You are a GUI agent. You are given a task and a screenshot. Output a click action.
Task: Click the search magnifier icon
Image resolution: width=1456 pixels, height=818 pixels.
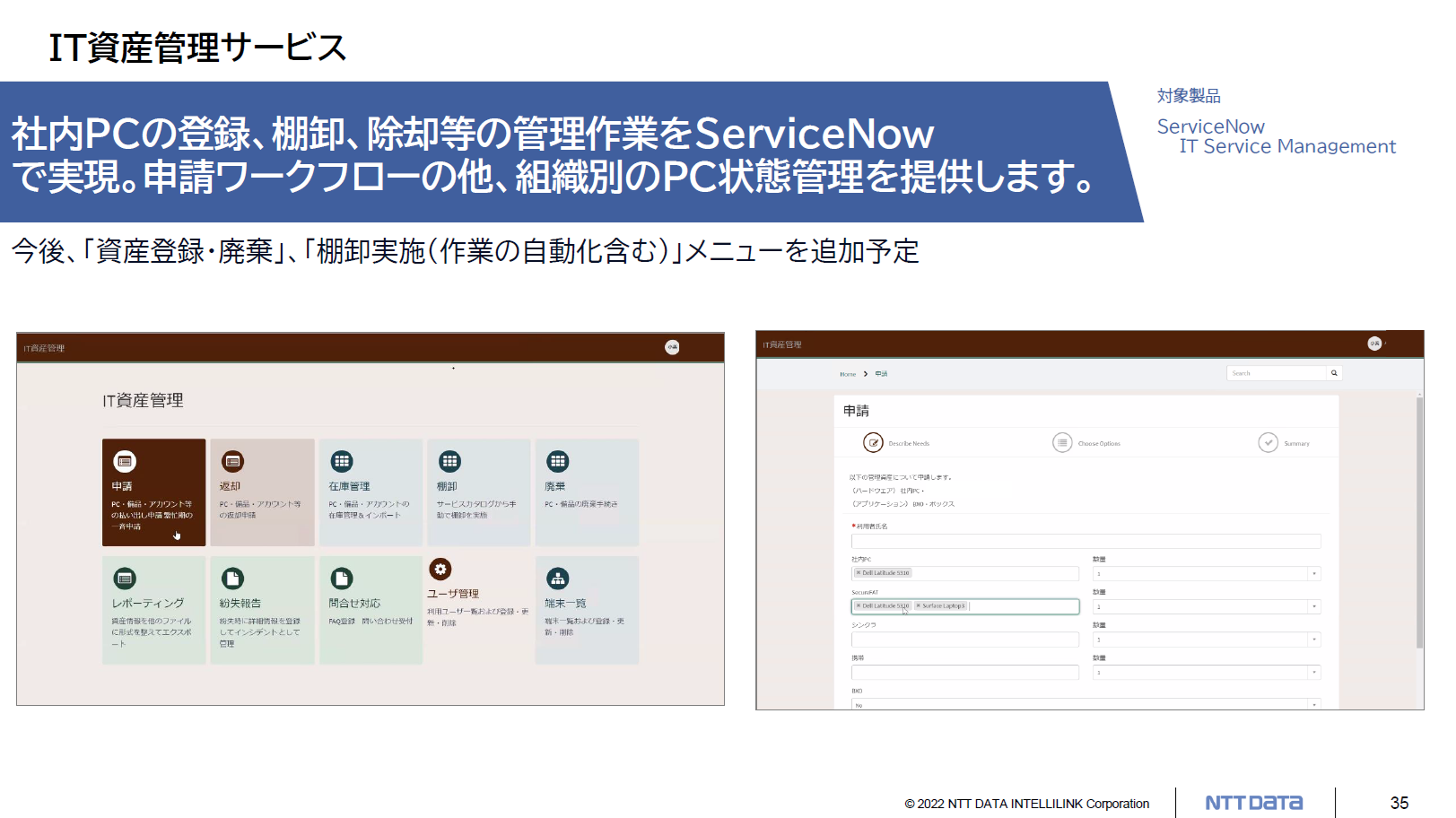[1334, 373]
